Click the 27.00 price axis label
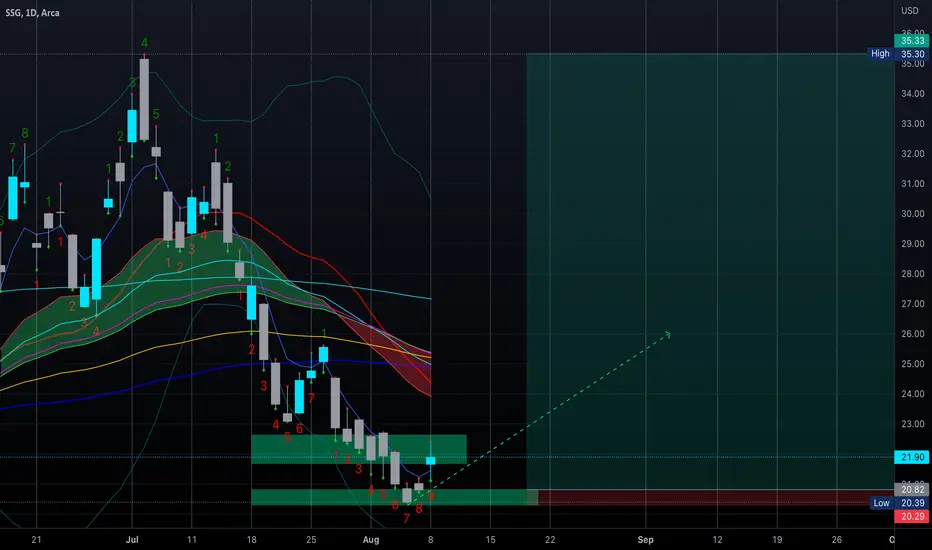 pyautogui.click(x=912, y=304)
